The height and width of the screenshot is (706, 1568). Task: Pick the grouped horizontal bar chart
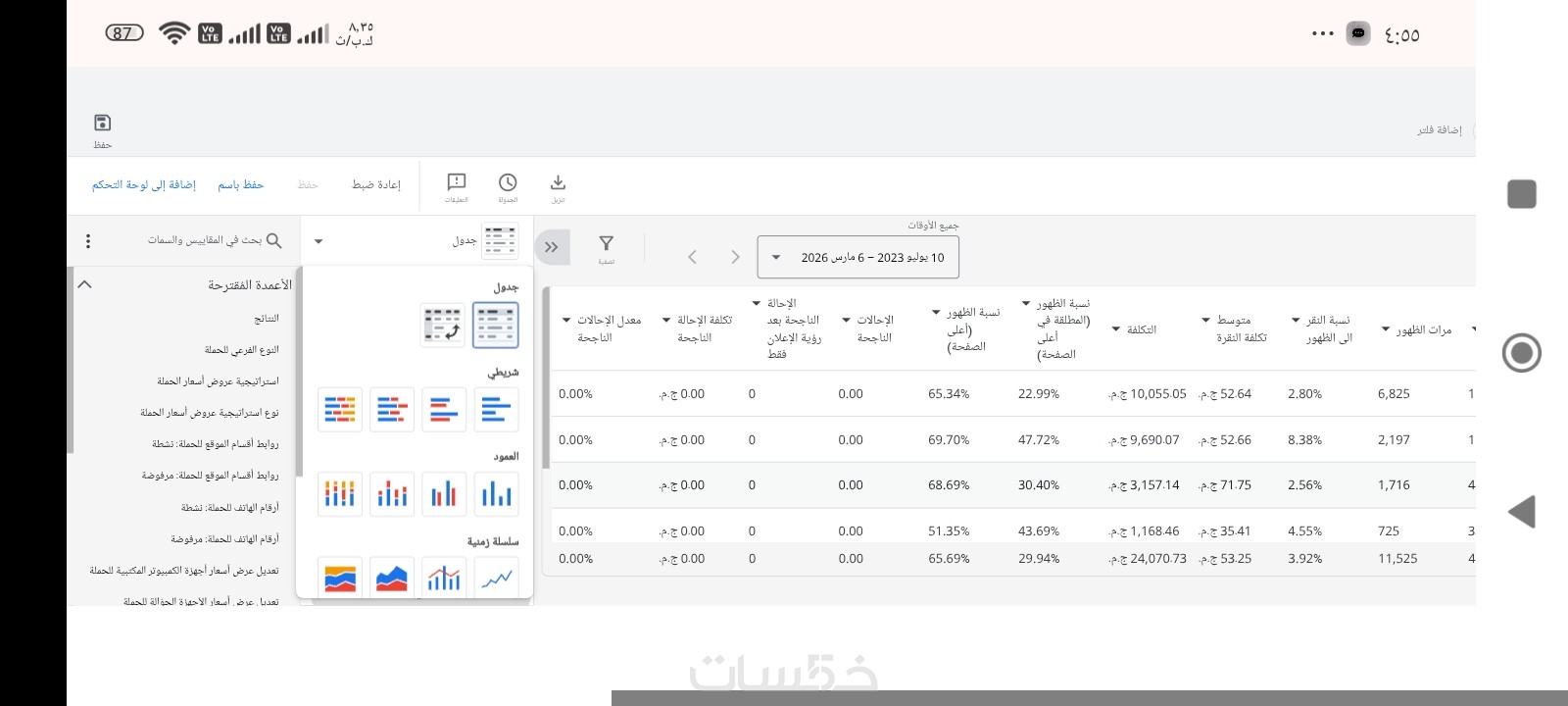[x=444, y=409]
